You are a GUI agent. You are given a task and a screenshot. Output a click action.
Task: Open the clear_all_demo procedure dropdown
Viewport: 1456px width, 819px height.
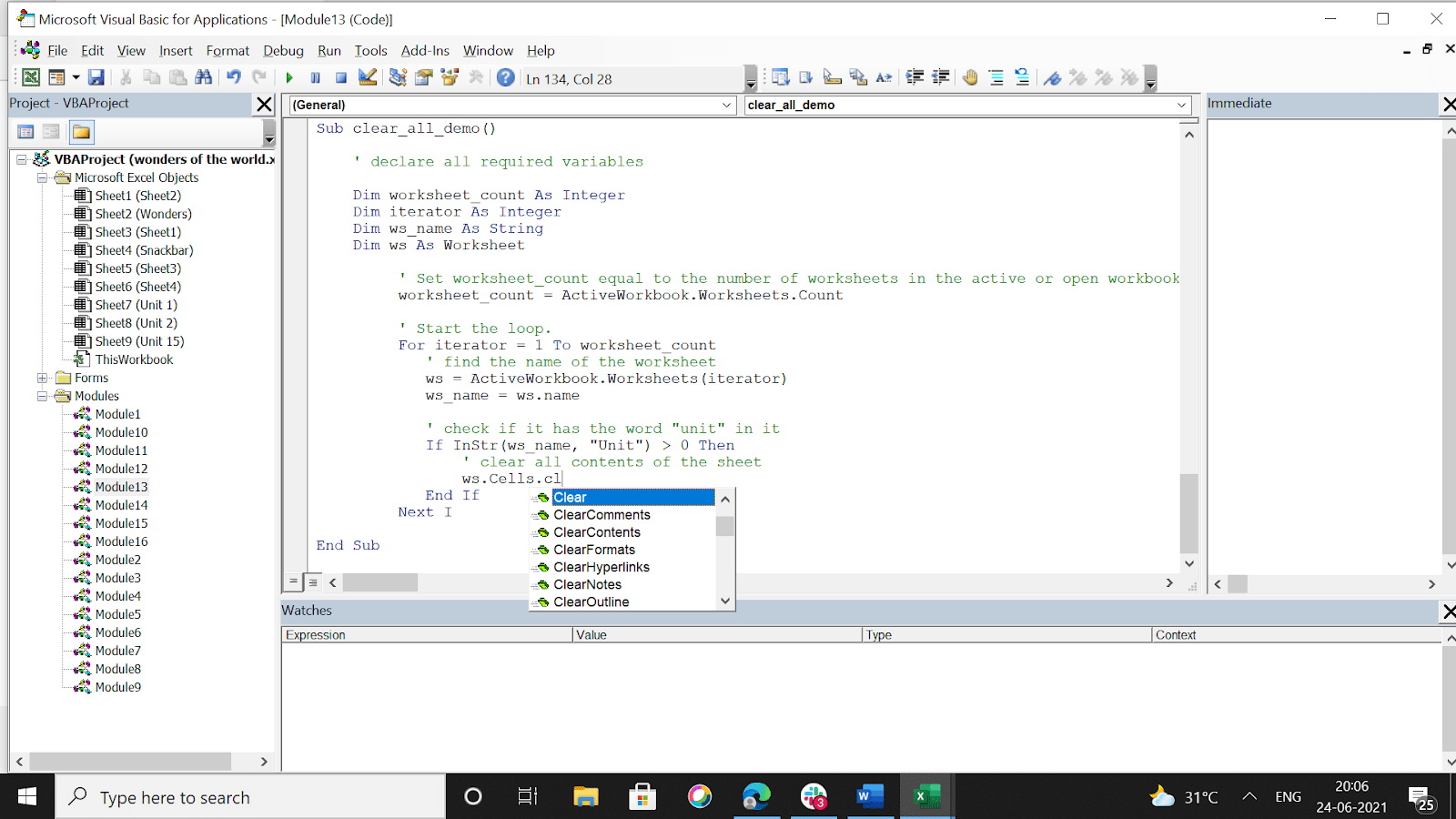click(967, 105)
